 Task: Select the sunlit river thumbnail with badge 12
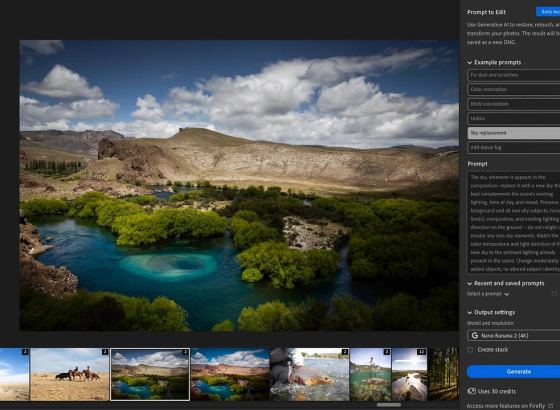[x=409, y=374]
